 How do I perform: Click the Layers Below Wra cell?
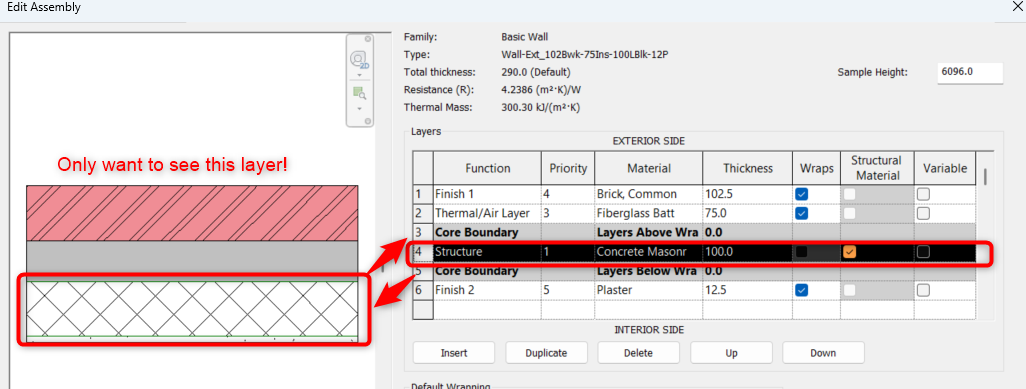(x=648, y=271)
